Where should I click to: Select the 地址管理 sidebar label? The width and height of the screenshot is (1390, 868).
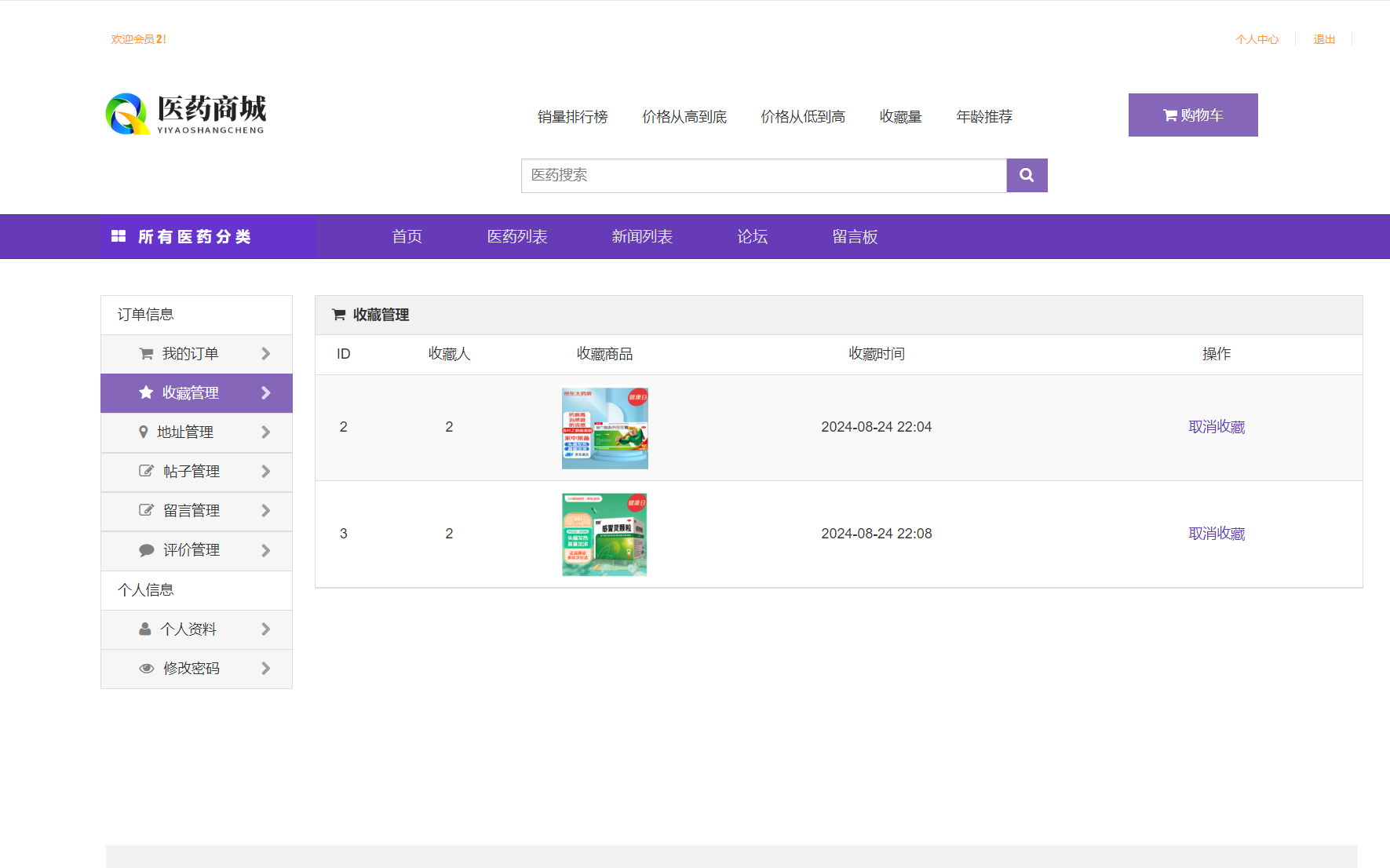pyautogui.click(x=185, y=432)
